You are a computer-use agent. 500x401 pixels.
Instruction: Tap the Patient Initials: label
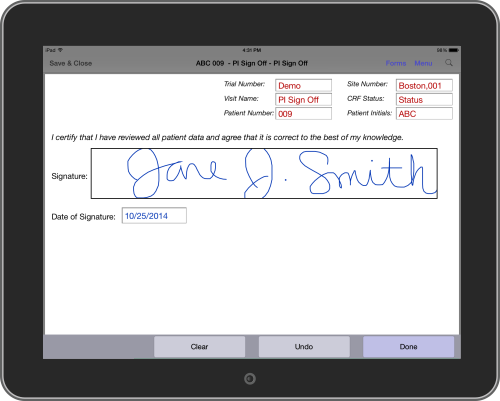pos(369,113)
